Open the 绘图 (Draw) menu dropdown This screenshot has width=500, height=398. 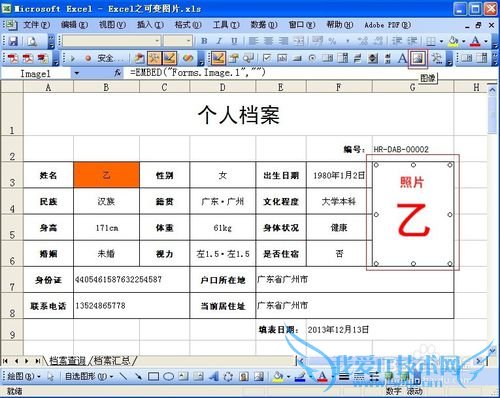pos(24,377)
